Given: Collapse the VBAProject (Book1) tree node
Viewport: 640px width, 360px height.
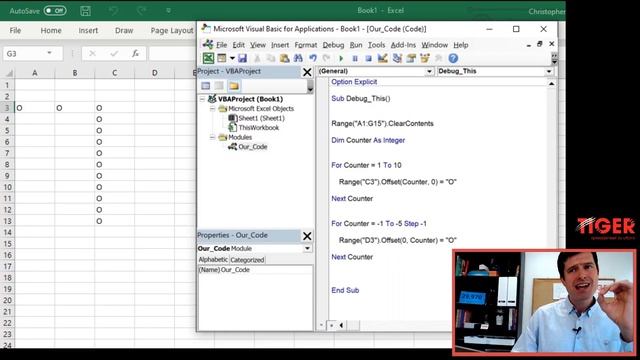Looking at the screenshot, I should (202, 99).
